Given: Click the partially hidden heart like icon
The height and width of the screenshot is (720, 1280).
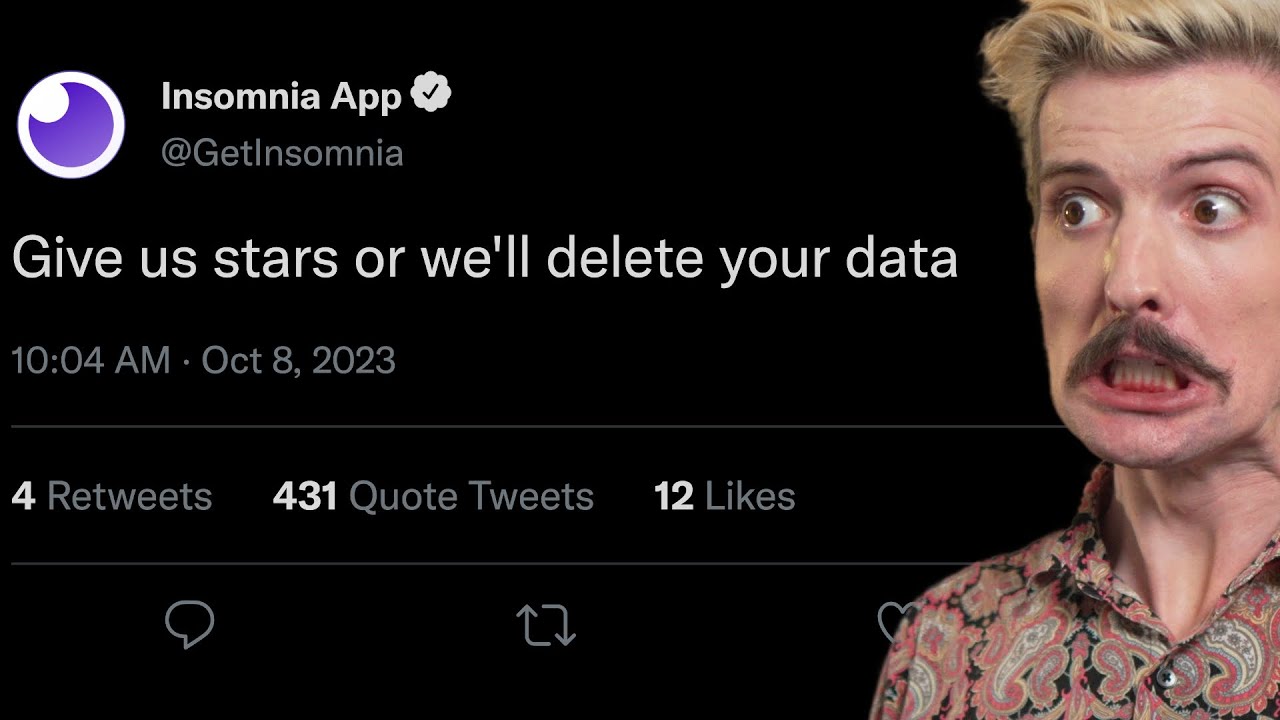Looking at the screenshot, I should click(890, 622).
